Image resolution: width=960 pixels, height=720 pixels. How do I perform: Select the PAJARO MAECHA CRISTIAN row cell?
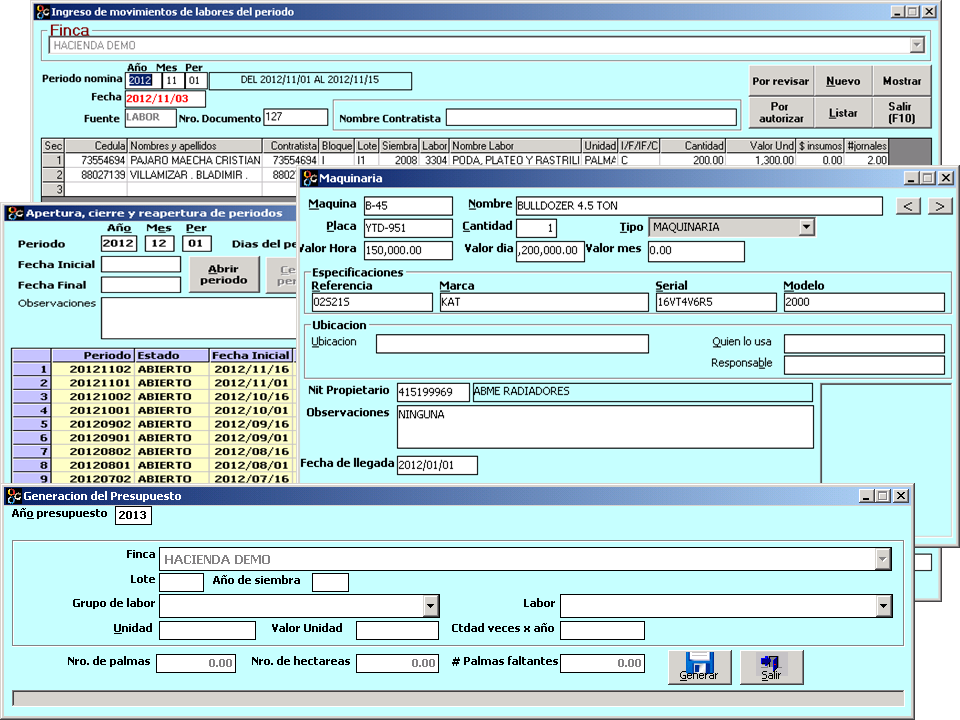click(195, 160)
